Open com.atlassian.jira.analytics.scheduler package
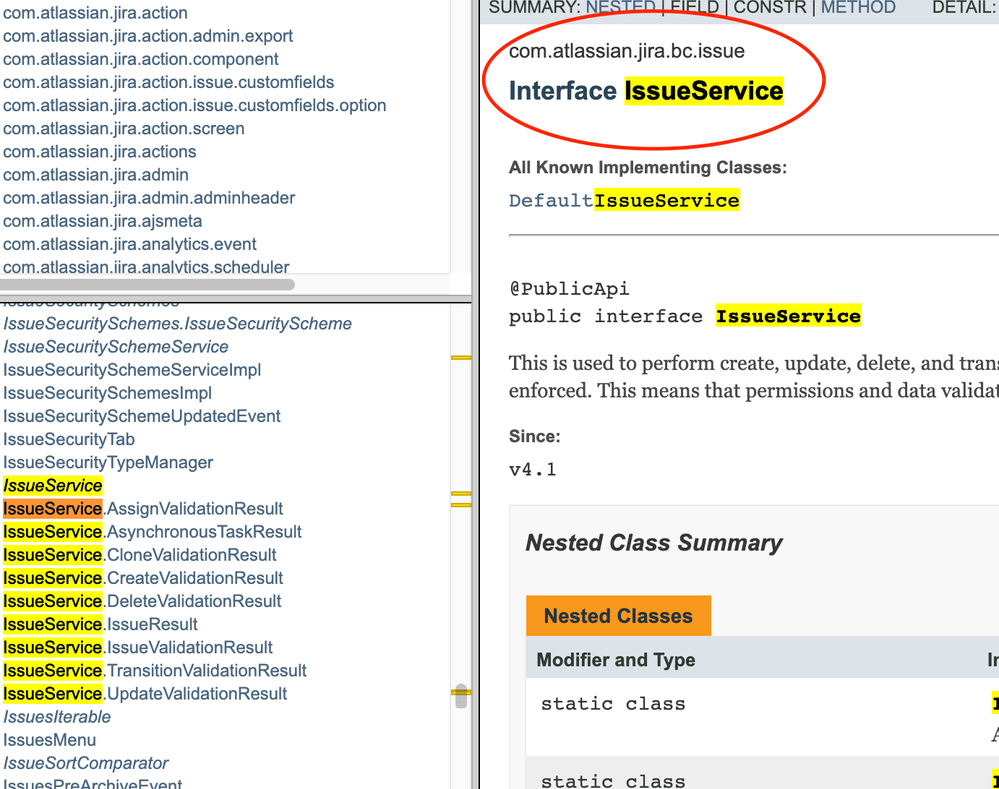Screen dimensions: 999x789 146,267
